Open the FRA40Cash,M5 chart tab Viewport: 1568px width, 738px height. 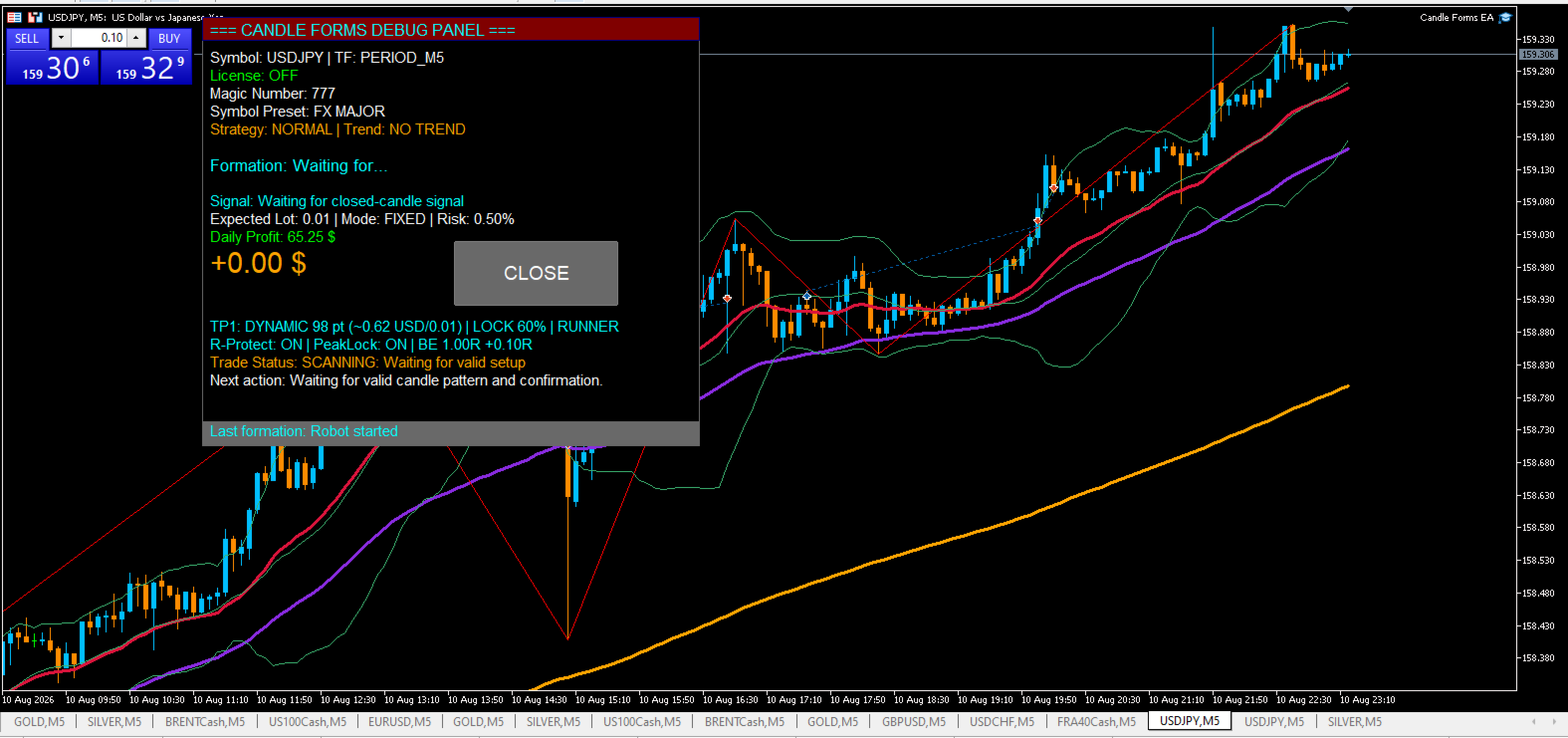point(1096,721)
